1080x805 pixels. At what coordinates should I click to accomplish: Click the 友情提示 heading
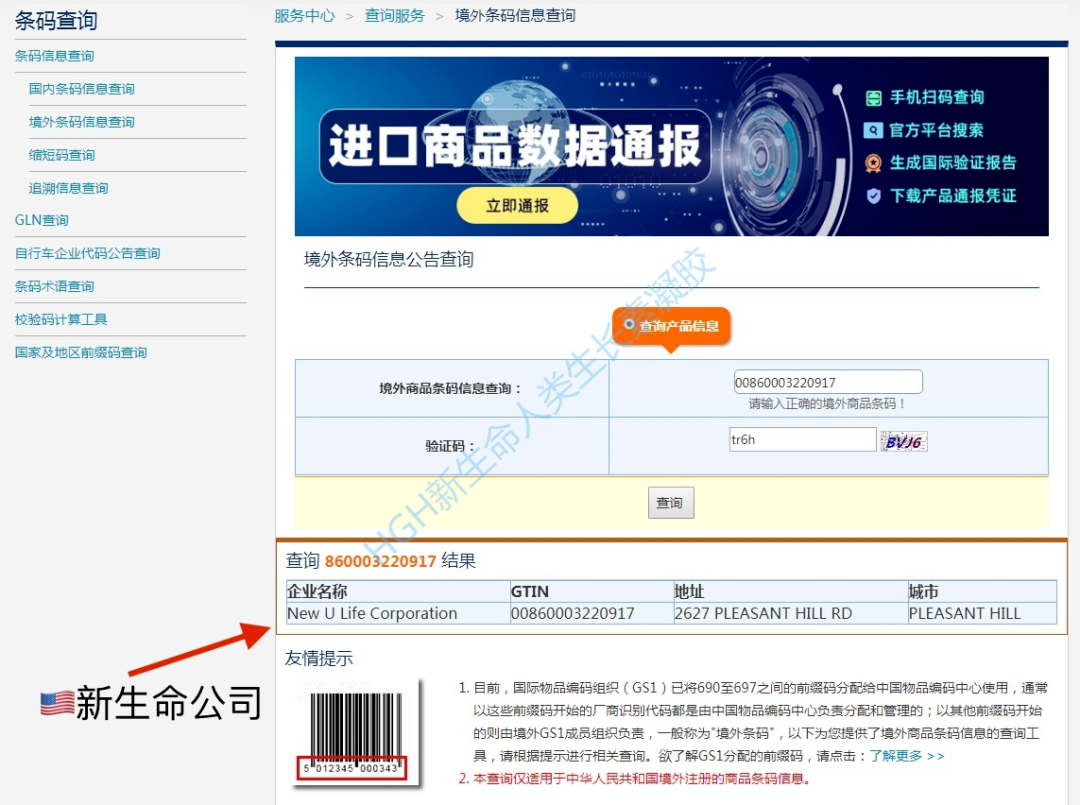coord(319,658)
